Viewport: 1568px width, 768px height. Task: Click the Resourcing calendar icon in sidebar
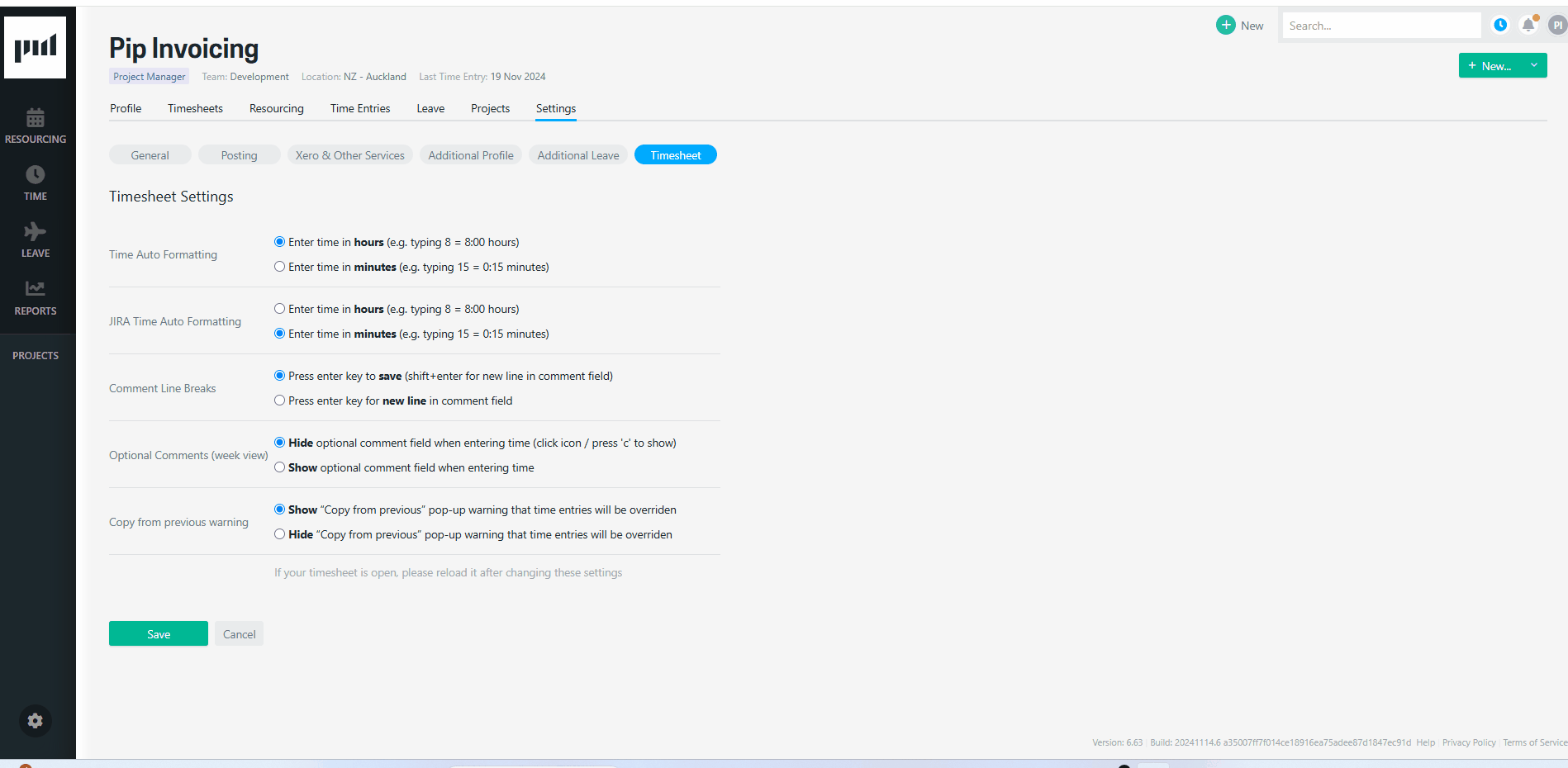pyautogui.click(x=35, y=118)
